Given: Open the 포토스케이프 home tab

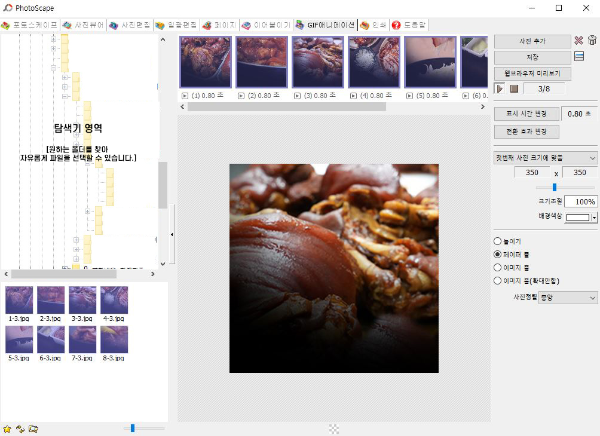Looking at the screenshot, I should [x=30, y=25].
